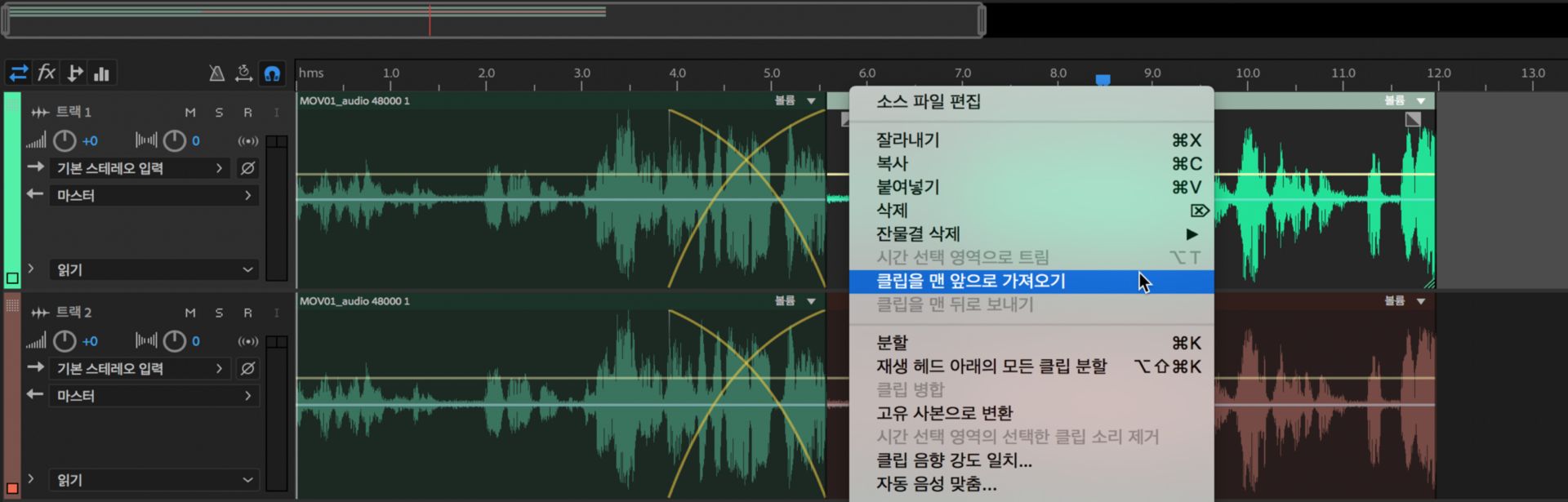Choose 잘라내기 from context menu
Viewport: 1568px width, 502px height.
[x=1031, y=140]
